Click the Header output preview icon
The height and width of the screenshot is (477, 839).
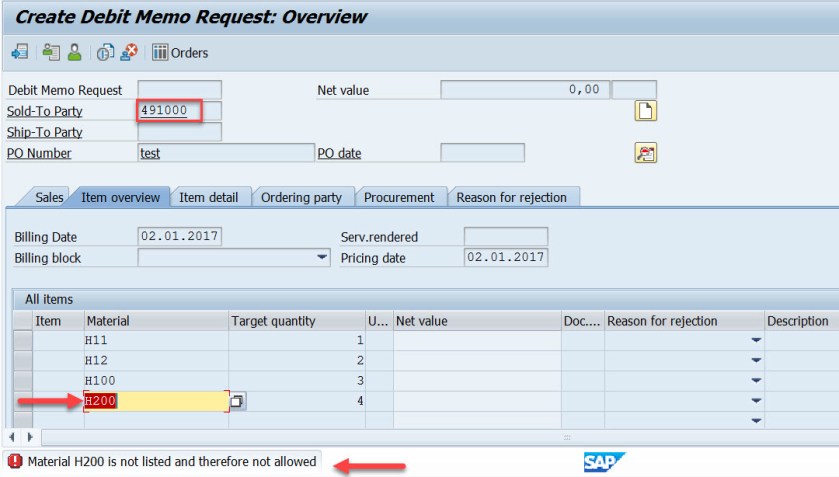pos(105,52)
